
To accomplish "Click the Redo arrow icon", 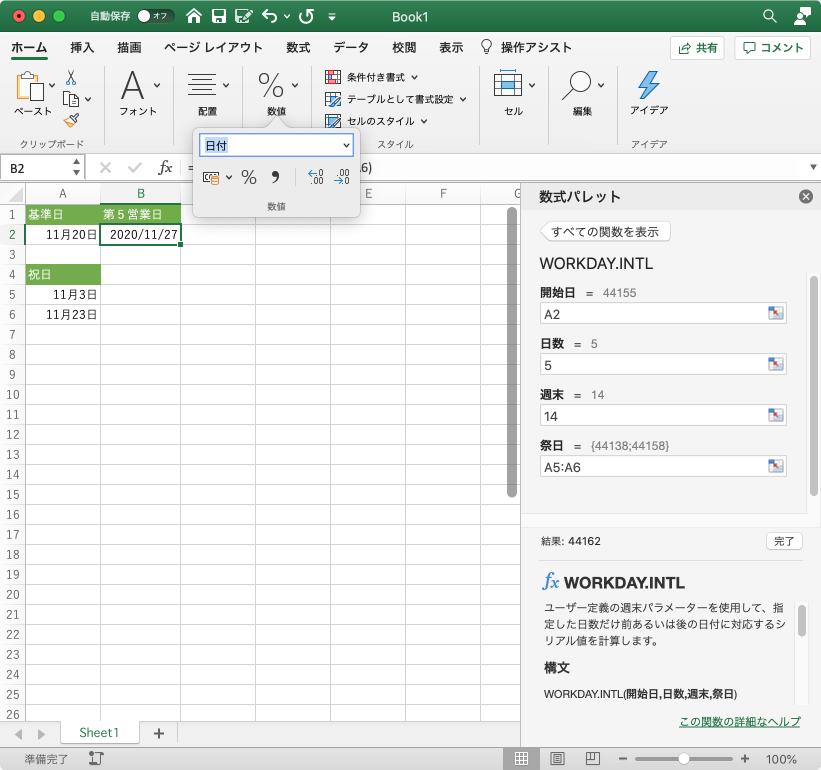I will click(306, 16).
